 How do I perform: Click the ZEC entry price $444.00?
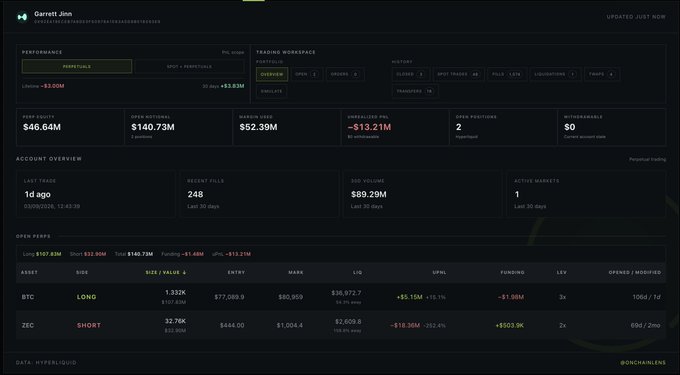click(232, 325)
